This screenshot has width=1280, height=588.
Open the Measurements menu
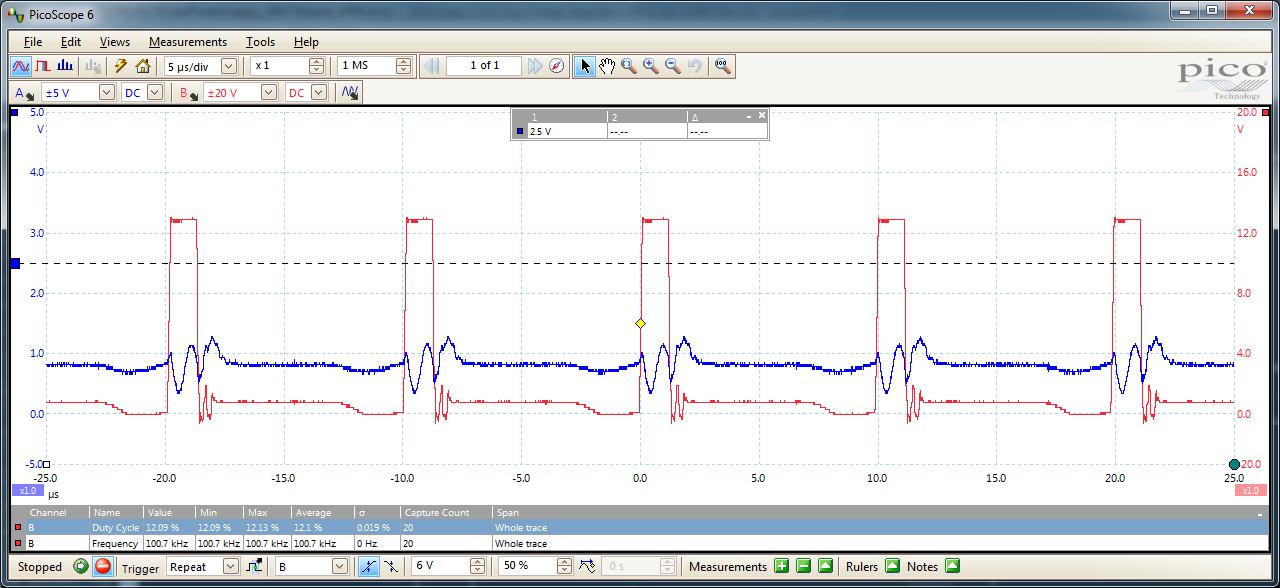[x=188, y=41]
